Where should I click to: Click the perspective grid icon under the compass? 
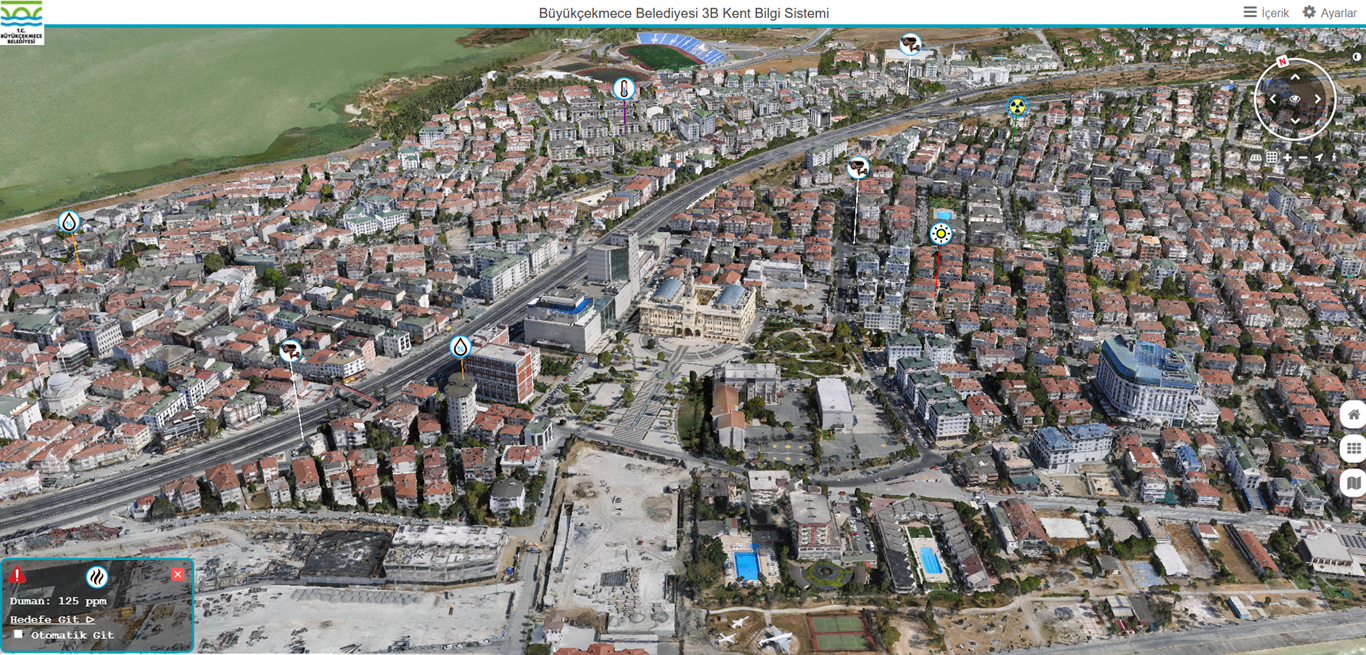[1257, 158]
